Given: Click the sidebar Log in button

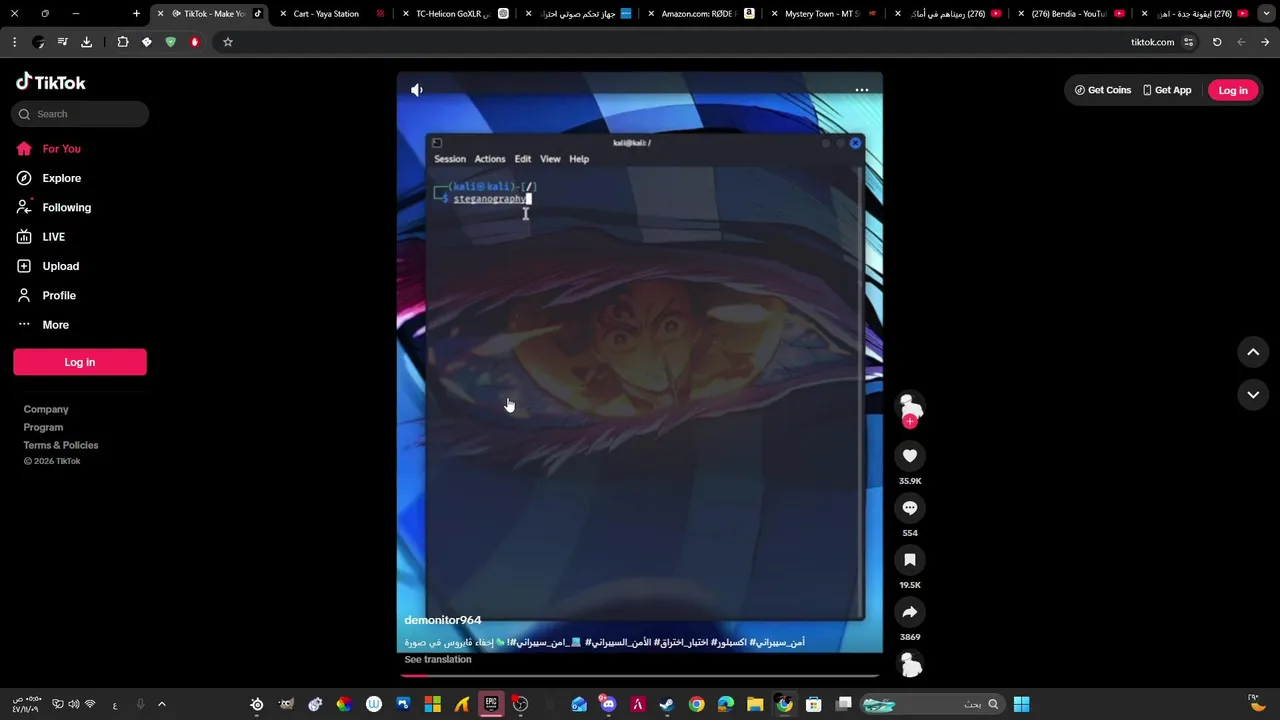Looking at the screenshot, I should pos(80,362).
